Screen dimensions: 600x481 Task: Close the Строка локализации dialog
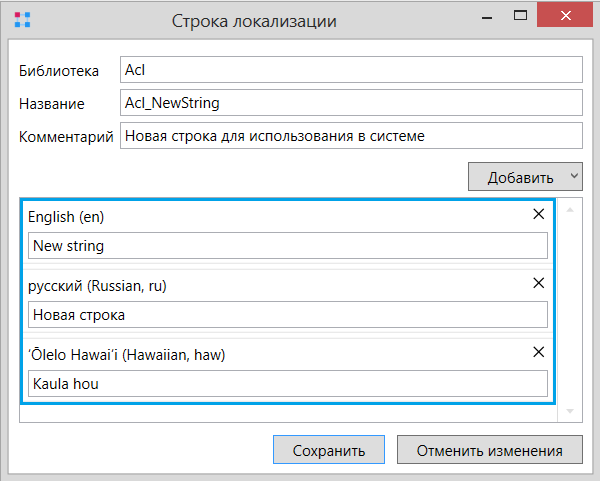pos(565,15)
